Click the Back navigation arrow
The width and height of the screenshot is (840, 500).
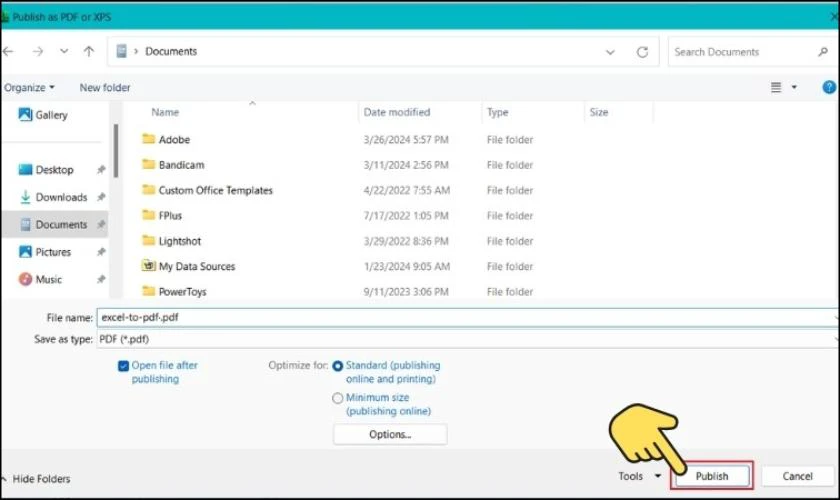(8, 51)
